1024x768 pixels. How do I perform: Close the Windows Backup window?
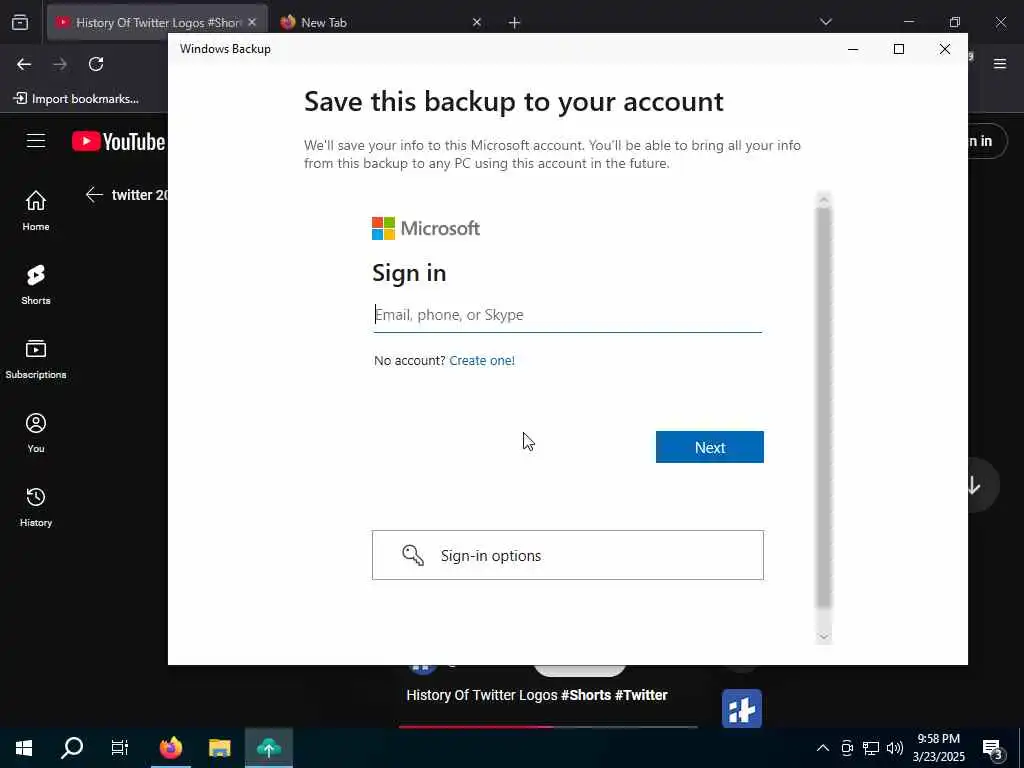(x=944, y=49)
